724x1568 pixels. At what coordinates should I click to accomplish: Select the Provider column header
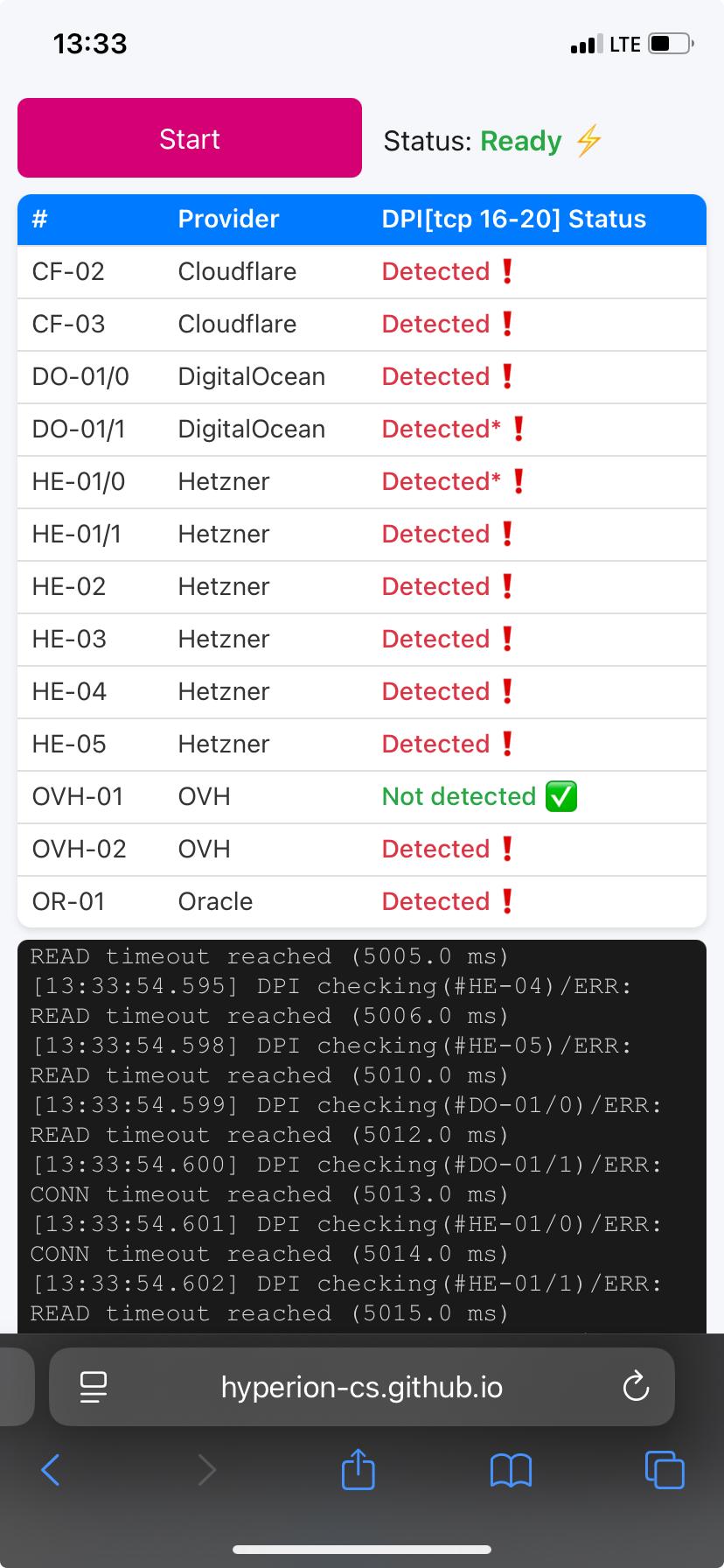click(x=228, y=219)
